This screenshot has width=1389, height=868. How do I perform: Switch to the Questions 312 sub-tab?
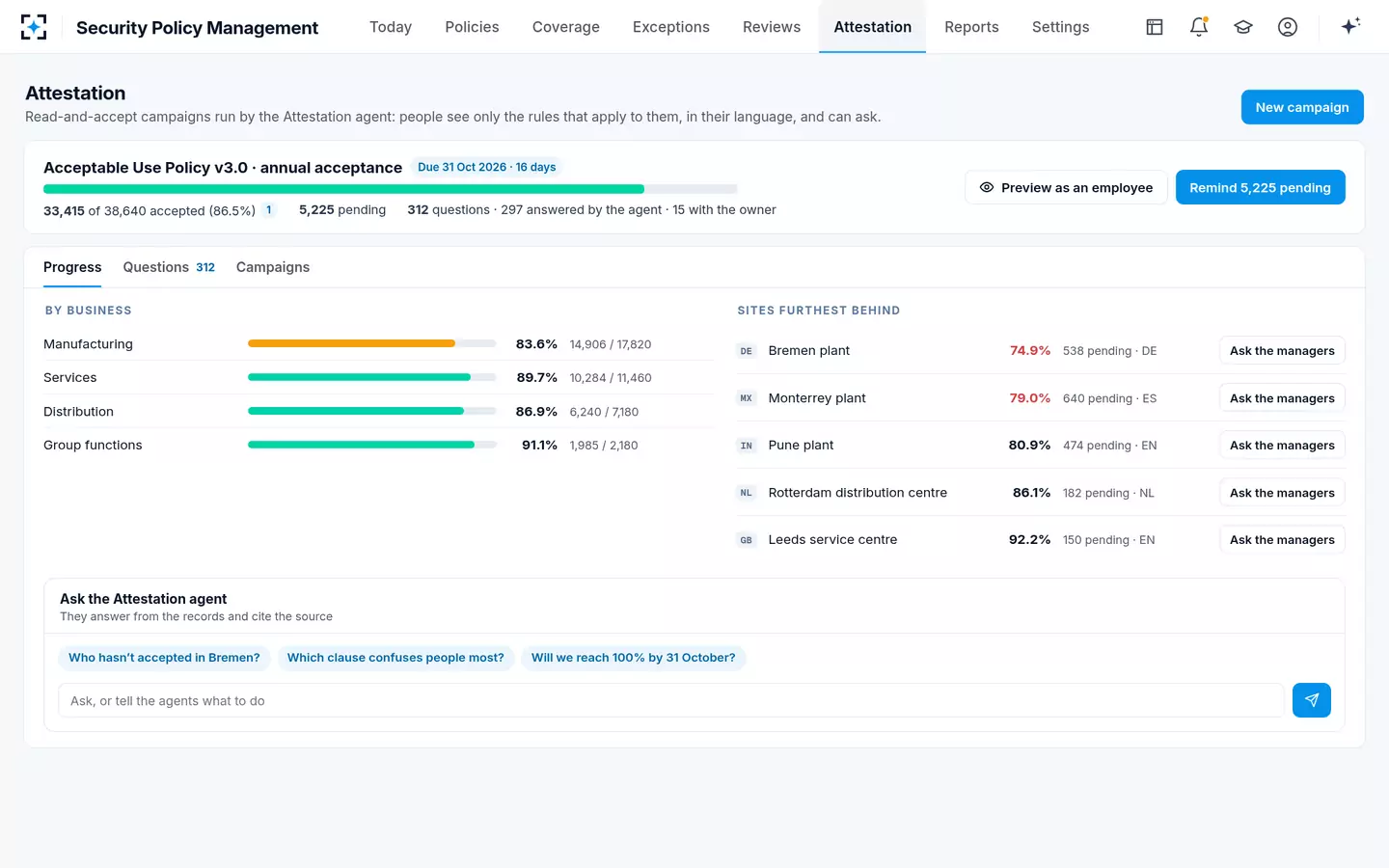click(169, 267)
